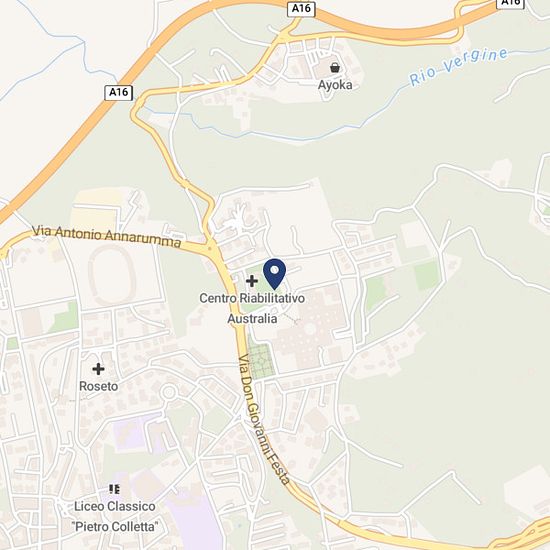The height and width of the screenshot is (550, 550).
Task: Open the Ayoka shop label
Action: (x=335, y=85)
